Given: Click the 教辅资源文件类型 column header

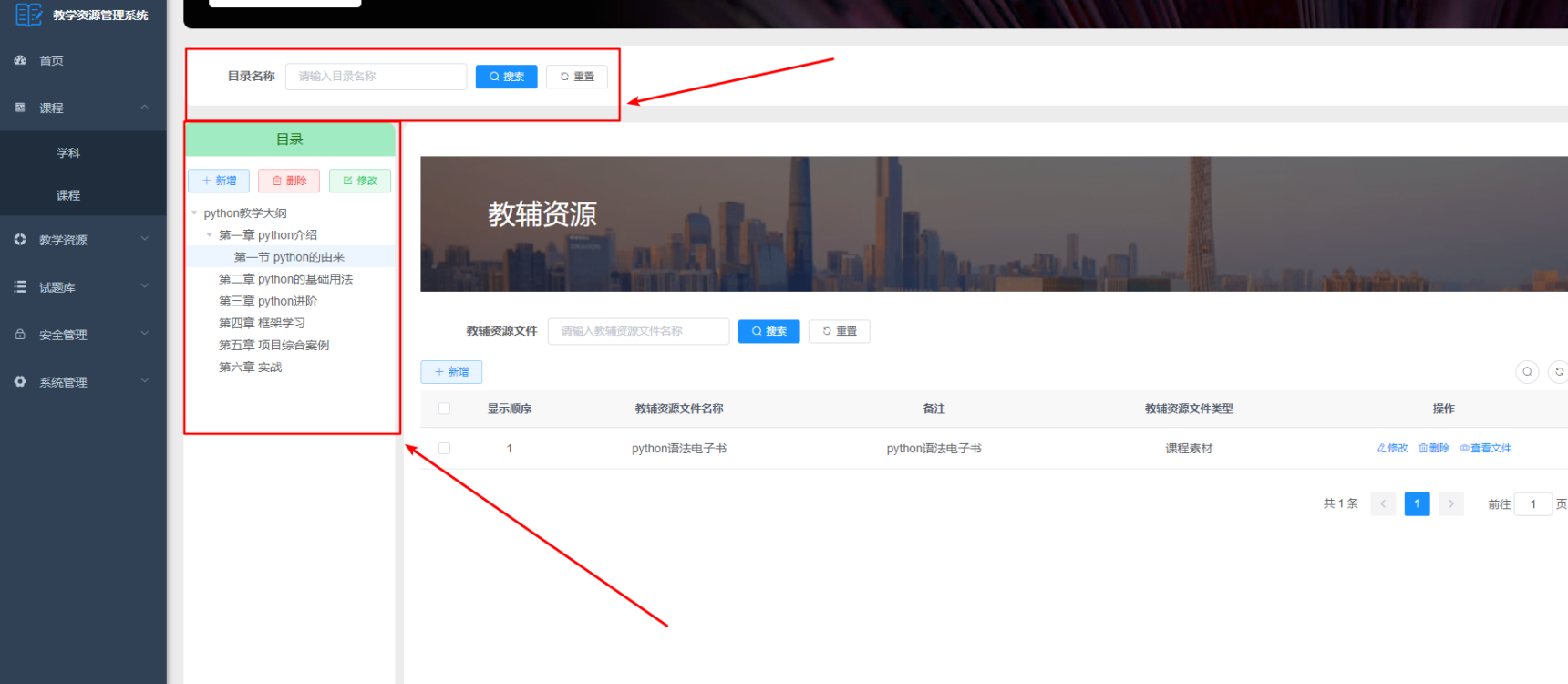Looking at the screenshot, I should pos(1189,409).
